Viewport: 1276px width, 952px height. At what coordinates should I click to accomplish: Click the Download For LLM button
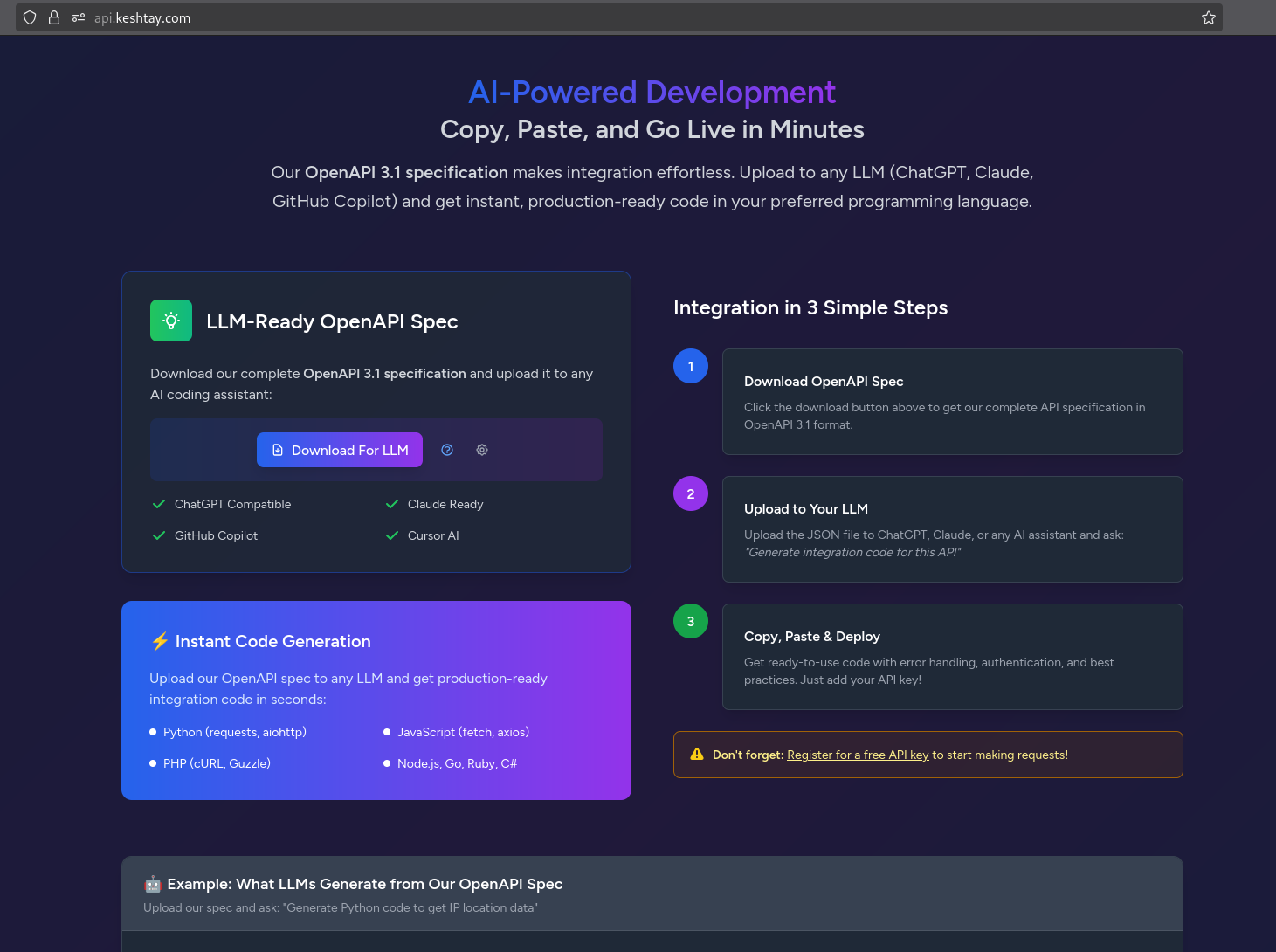click(339, 450)
